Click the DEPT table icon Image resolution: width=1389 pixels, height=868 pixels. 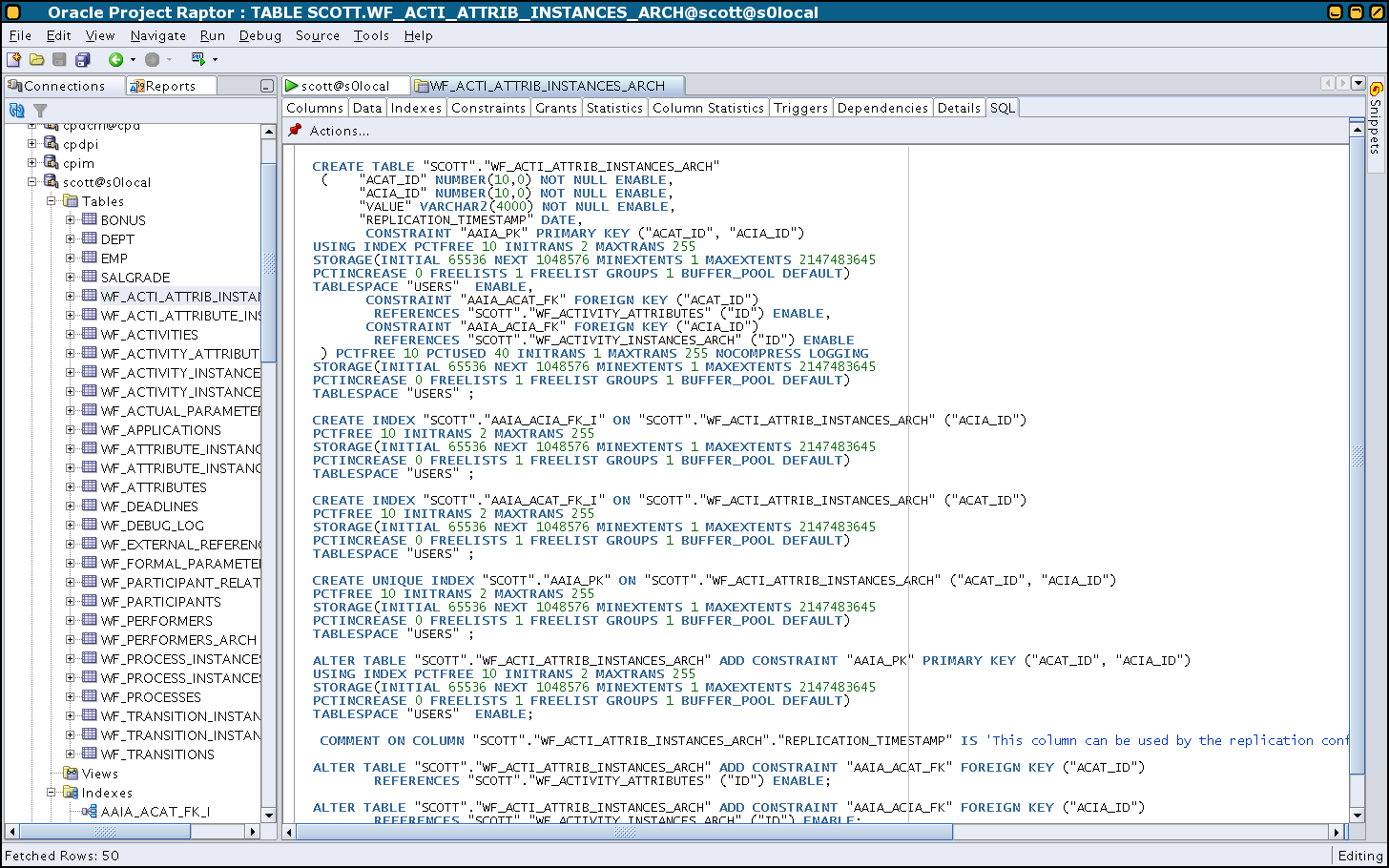pyautogui.click(x=90, y=238)
